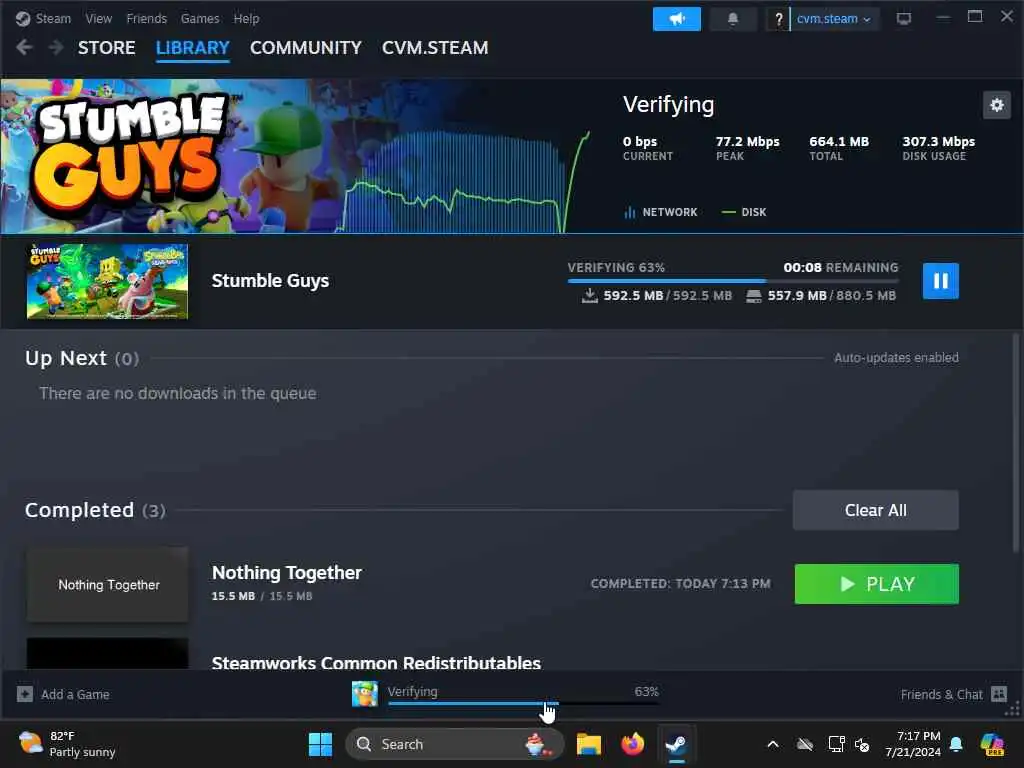Screen dimensions: 1024x768
Task: Click the muted volume tray icon
Action: pyautogui.click(x=862, y=744)
